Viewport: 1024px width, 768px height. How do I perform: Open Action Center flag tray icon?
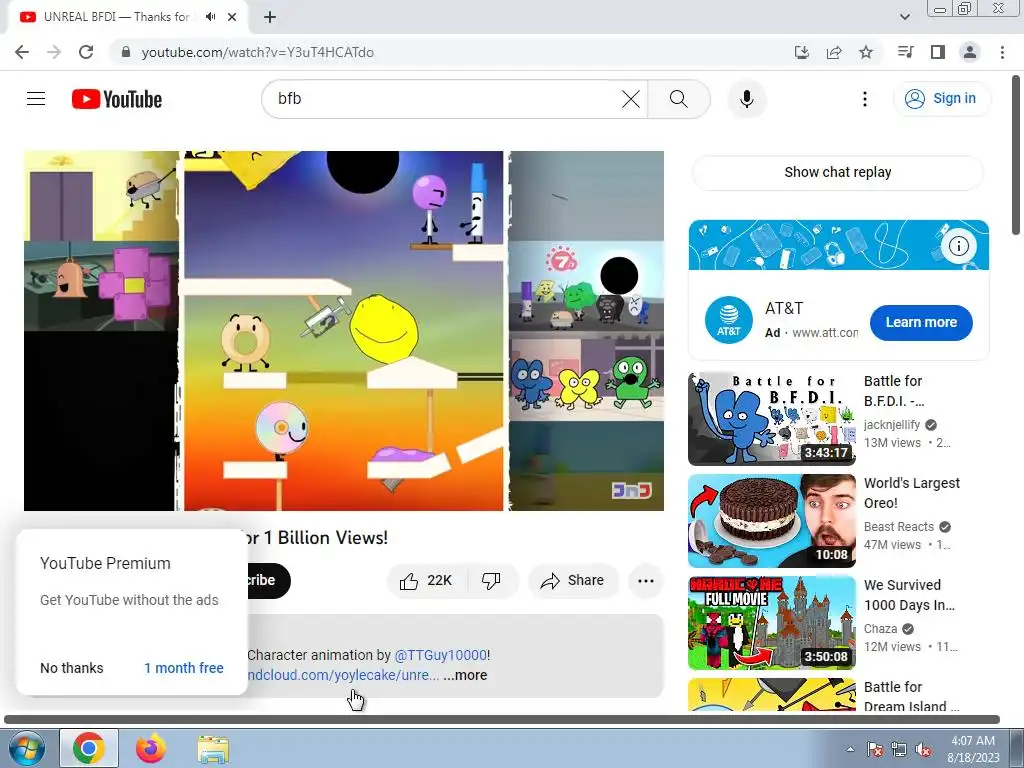[x=874, y=749]
